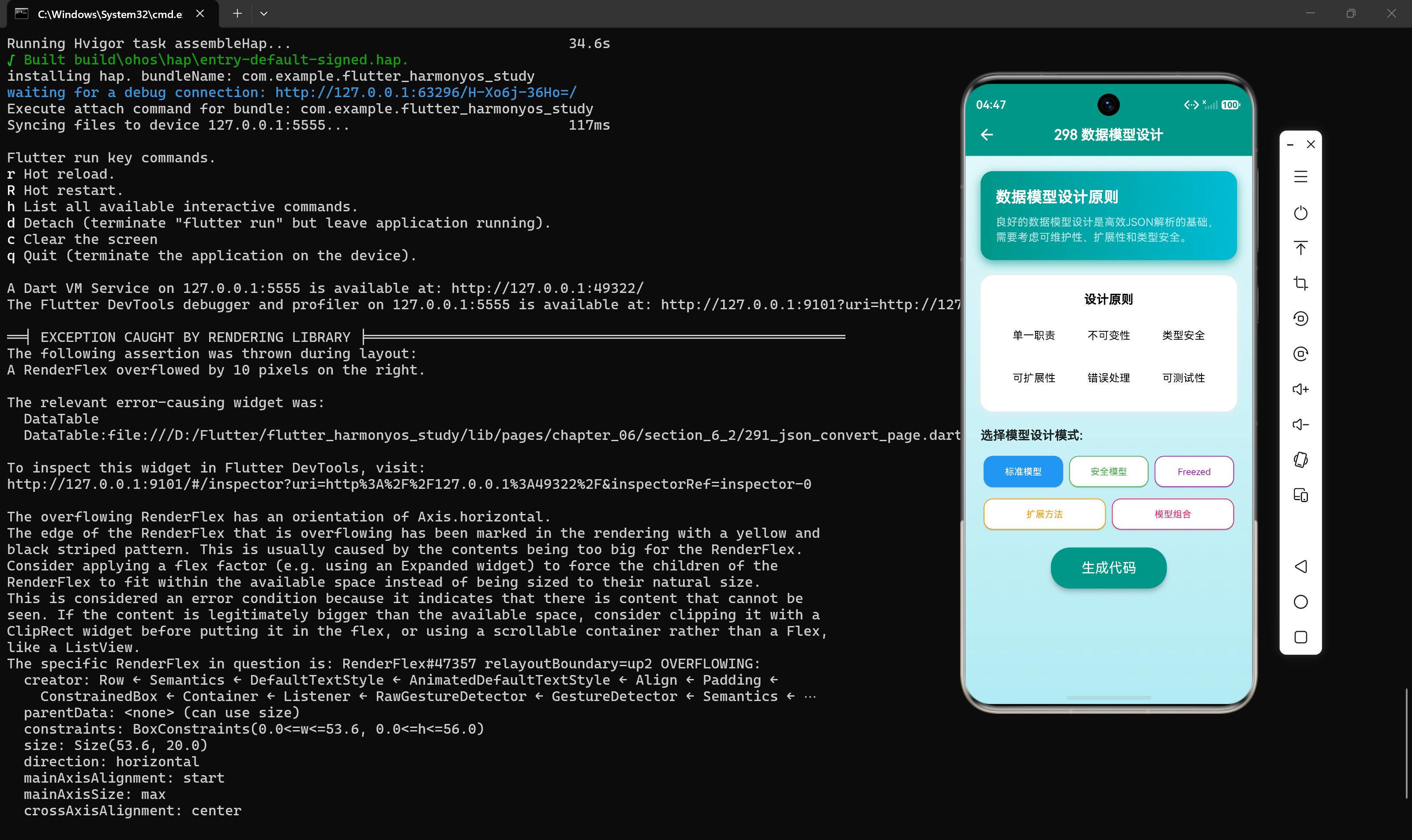Click the multi-screen devices icon
The width and height of the screenshot is (1412, 840).
[x=1300, y=495]
